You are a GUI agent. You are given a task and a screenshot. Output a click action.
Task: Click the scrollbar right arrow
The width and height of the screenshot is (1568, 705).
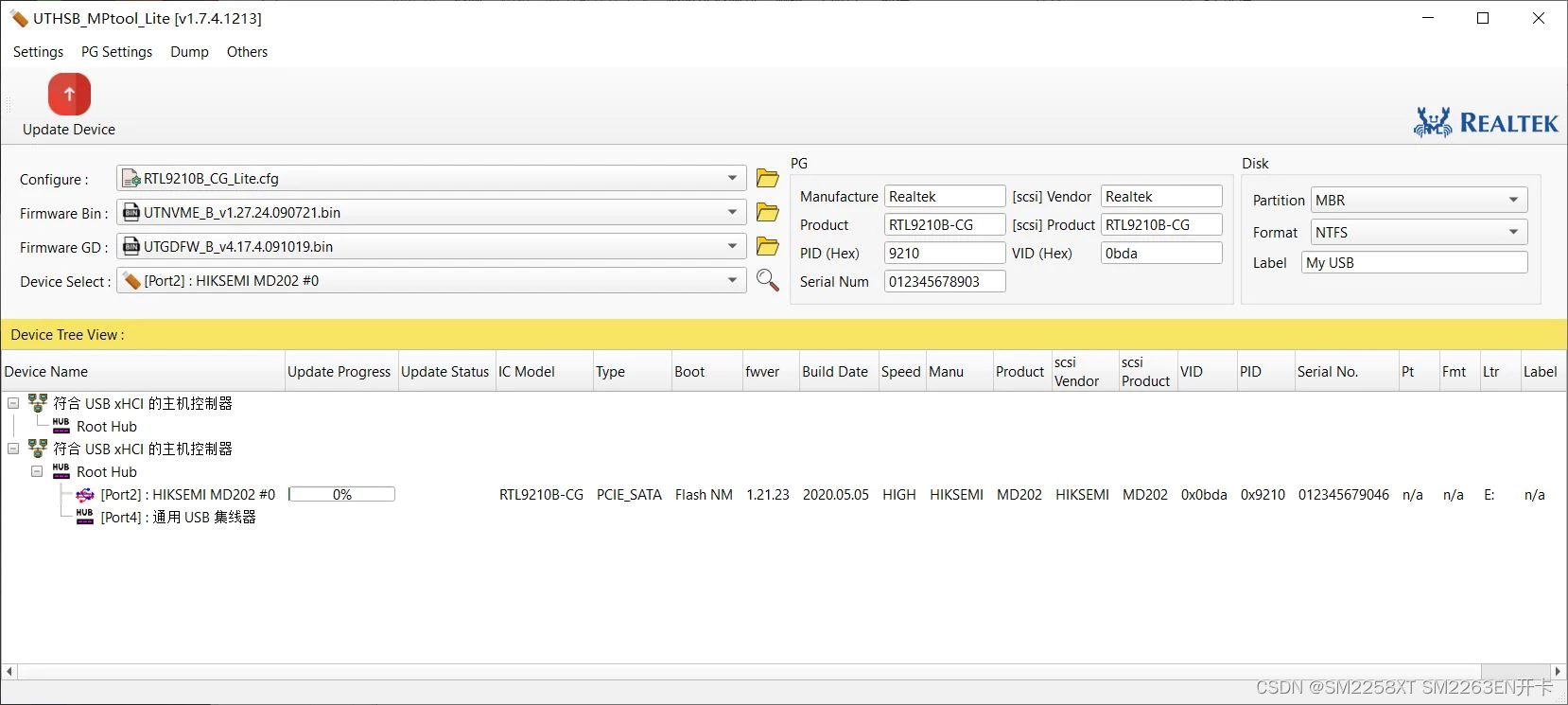(x=1558, y=671)
